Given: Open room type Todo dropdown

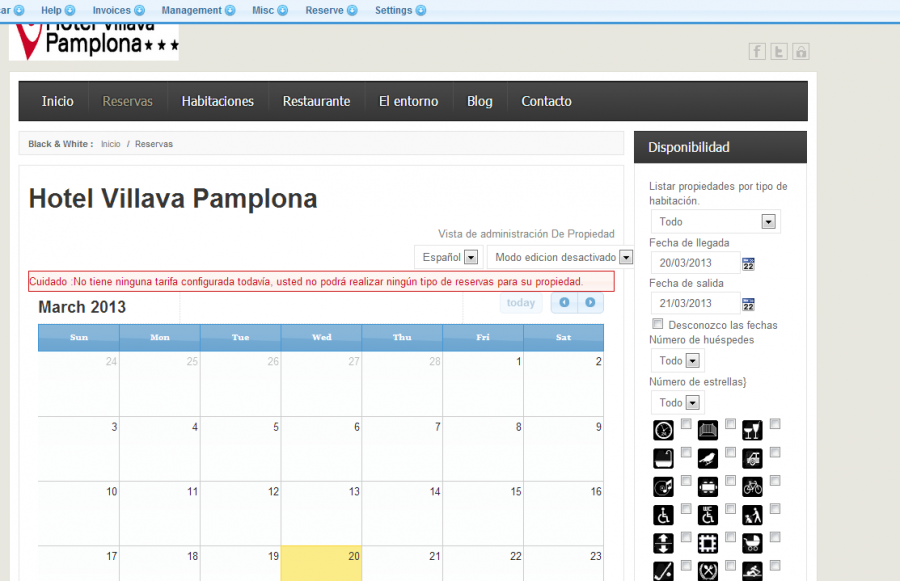Looking at the screenshot, I should point(715,222).
